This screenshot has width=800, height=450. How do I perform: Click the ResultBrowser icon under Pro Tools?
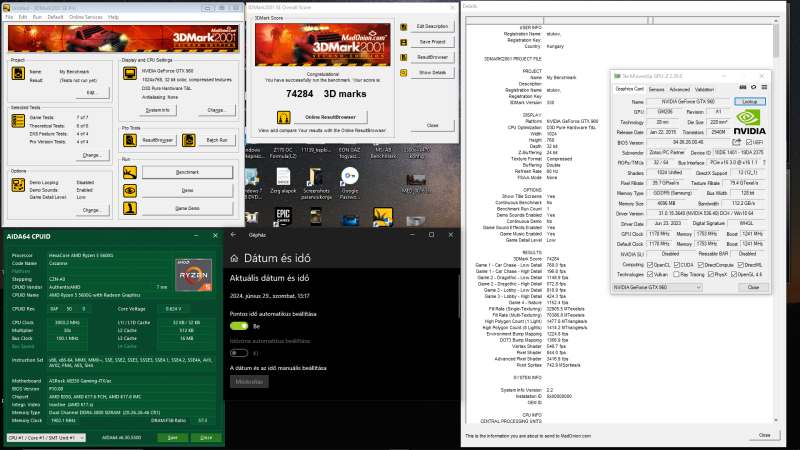point(130,140)
